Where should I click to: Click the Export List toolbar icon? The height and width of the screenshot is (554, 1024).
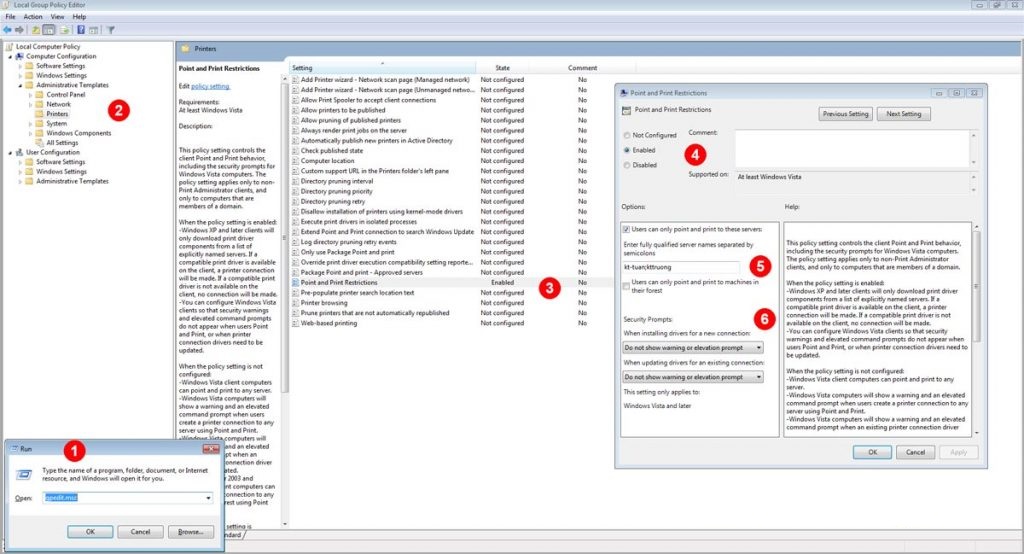pyautogui.click(x=64, y=30)
